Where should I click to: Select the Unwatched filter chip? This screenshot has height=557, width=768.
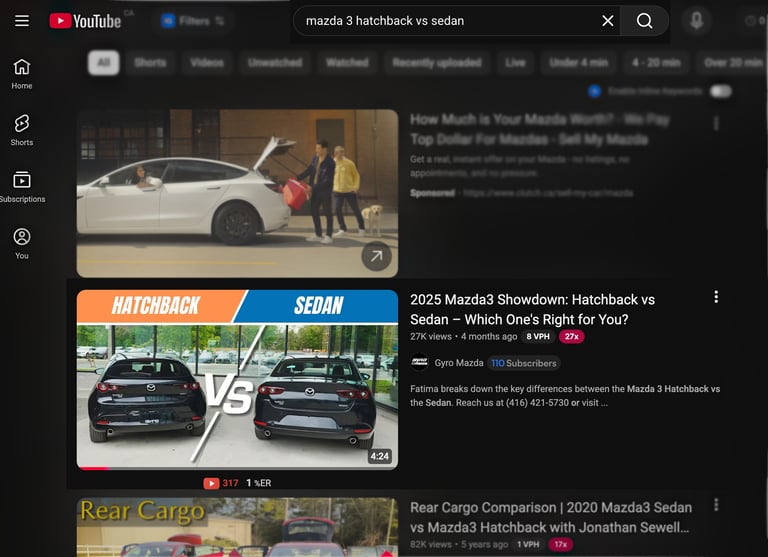275,63
